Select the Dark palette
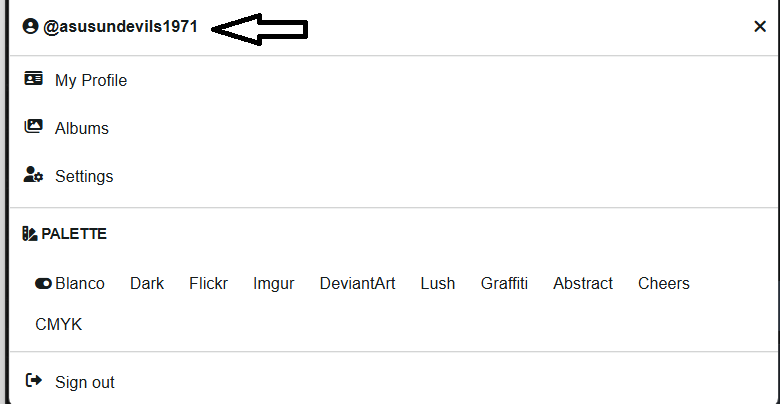 (147, 284)
